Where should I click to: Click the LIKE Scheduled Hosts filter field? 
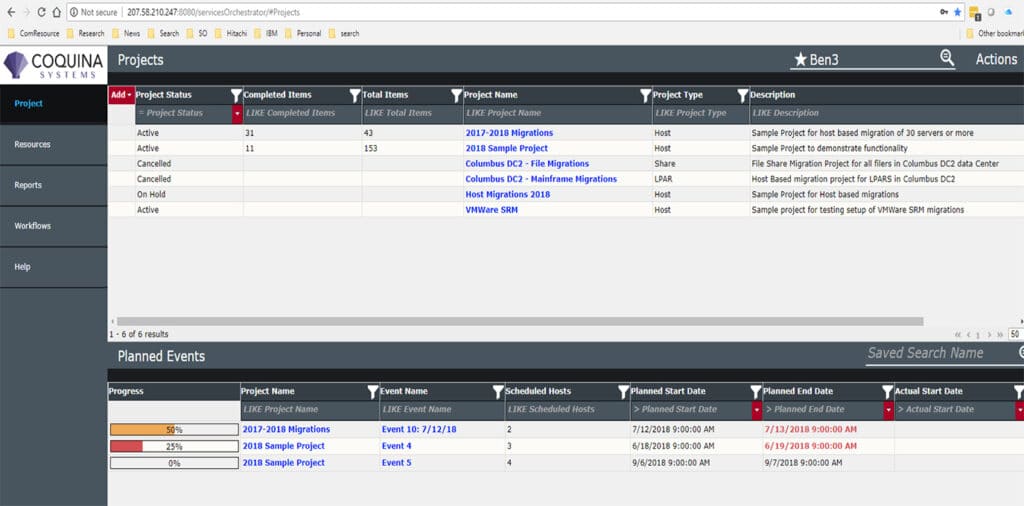click(x=567, y=410)
